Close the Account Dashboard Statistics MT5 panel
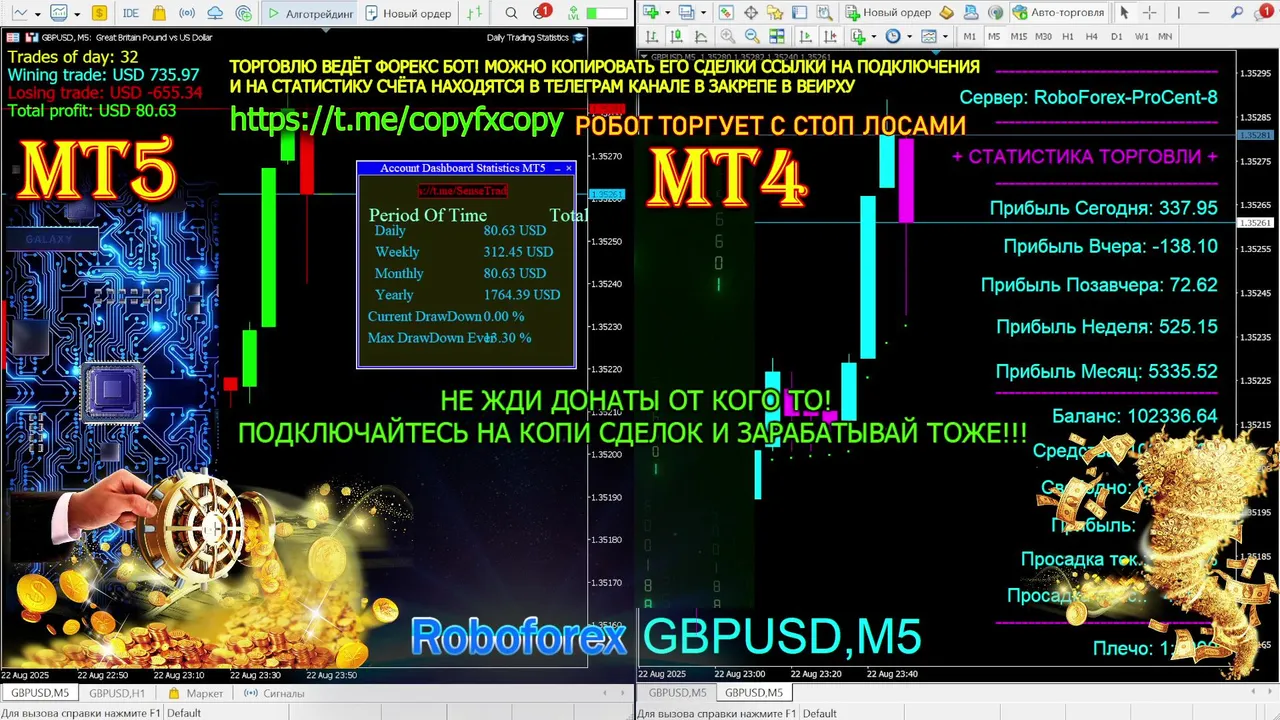The height and width of the screenshot is (720, 1280). click(569, 168)
